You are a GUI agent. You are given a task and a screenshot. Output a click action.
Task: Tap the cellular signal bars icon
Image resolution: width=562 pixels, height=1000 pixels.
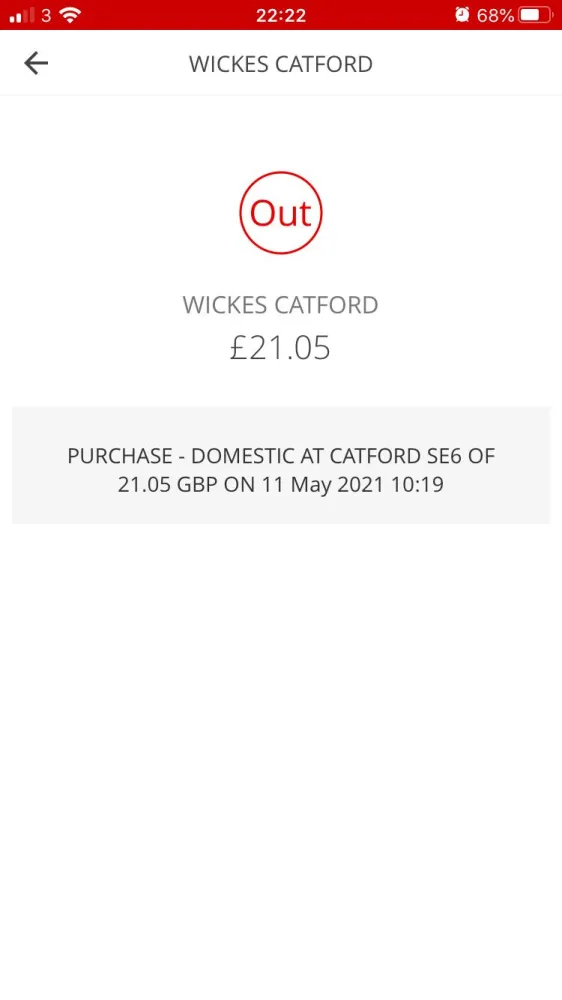pos(22,15)
